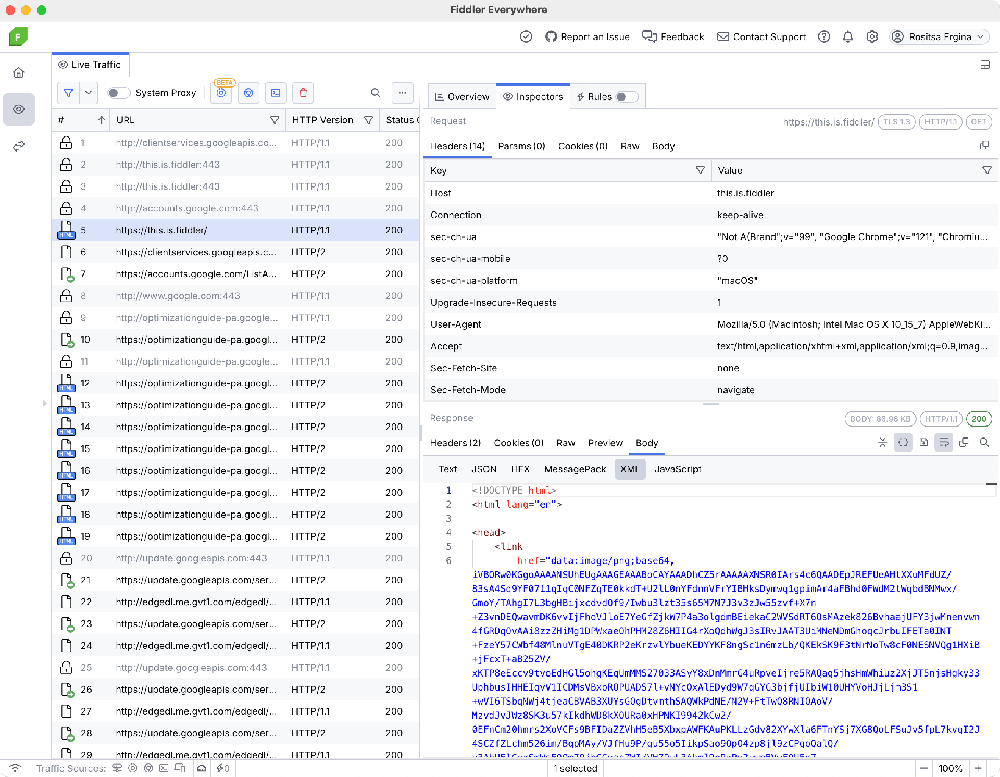Toggle word wrap in Response body toolbar

944,442
